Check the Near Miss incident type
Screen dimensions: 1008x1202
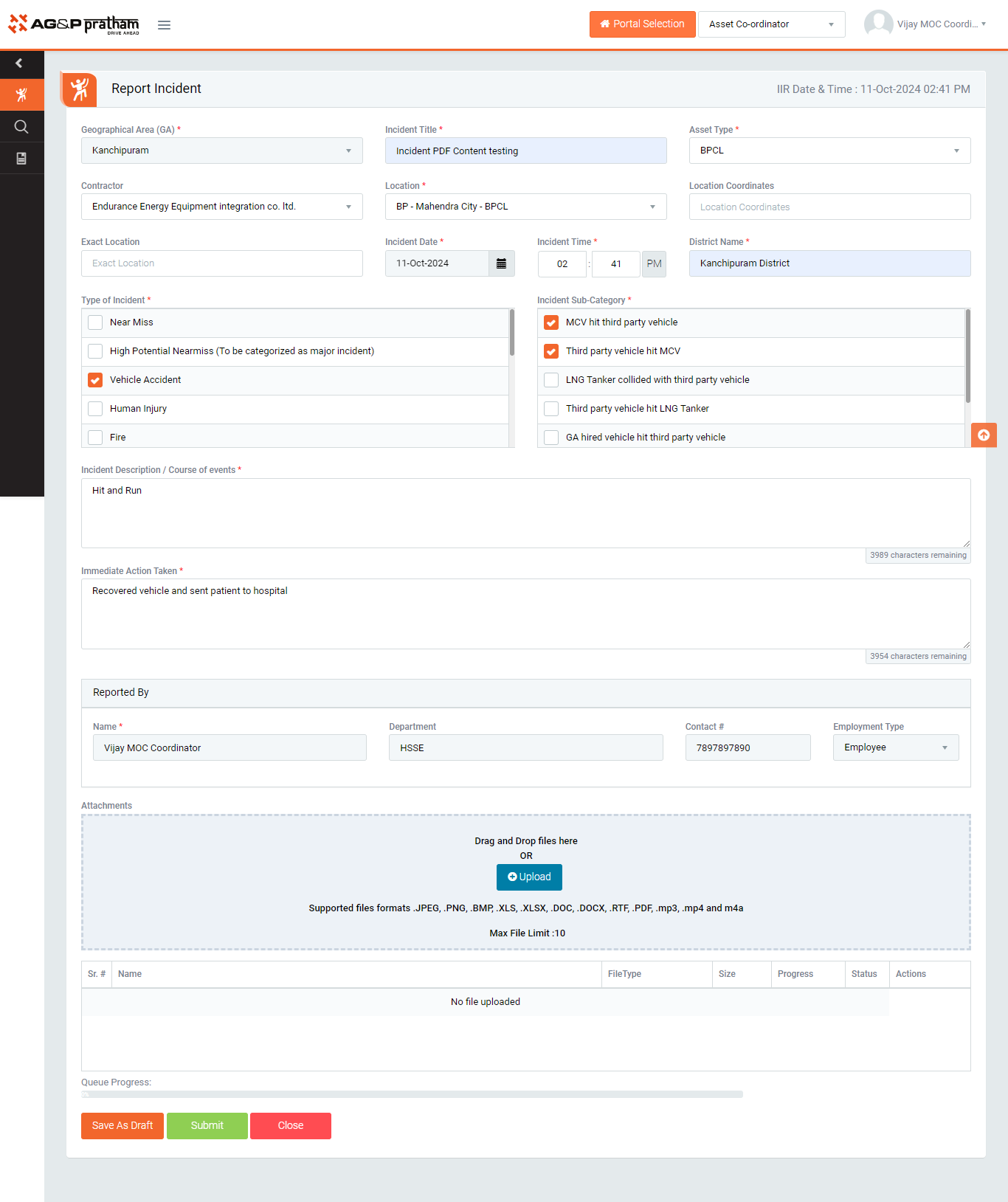click(95, 322)
